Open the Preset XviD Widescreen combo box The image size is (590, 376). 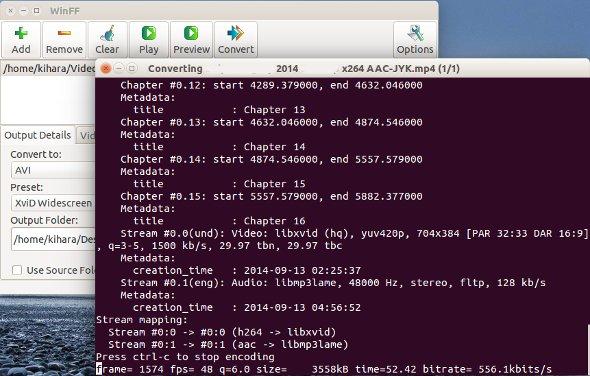coord(53,203)
